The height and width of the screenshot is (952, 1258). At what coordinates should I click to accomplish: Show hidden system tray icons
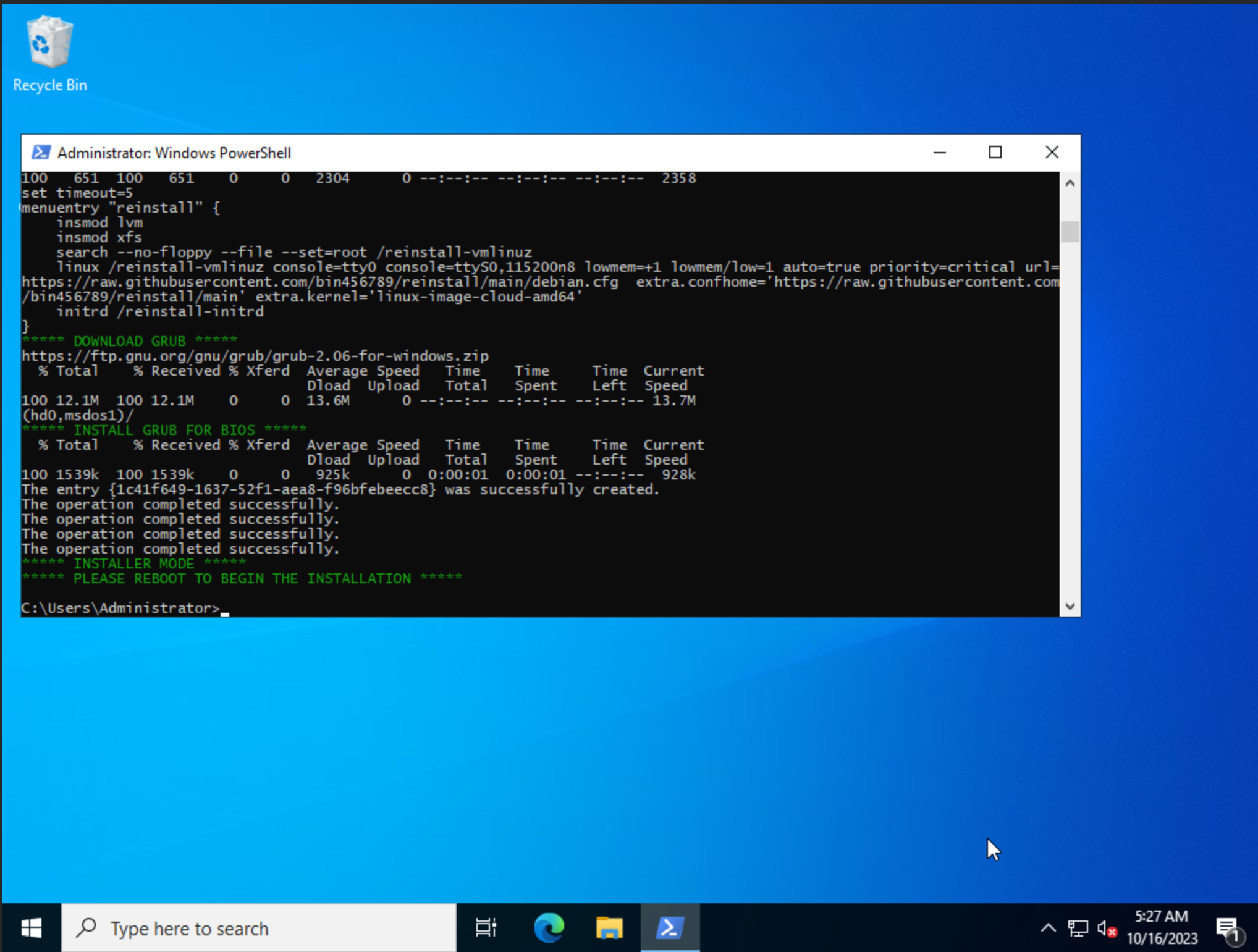(x=1048, y=928)
